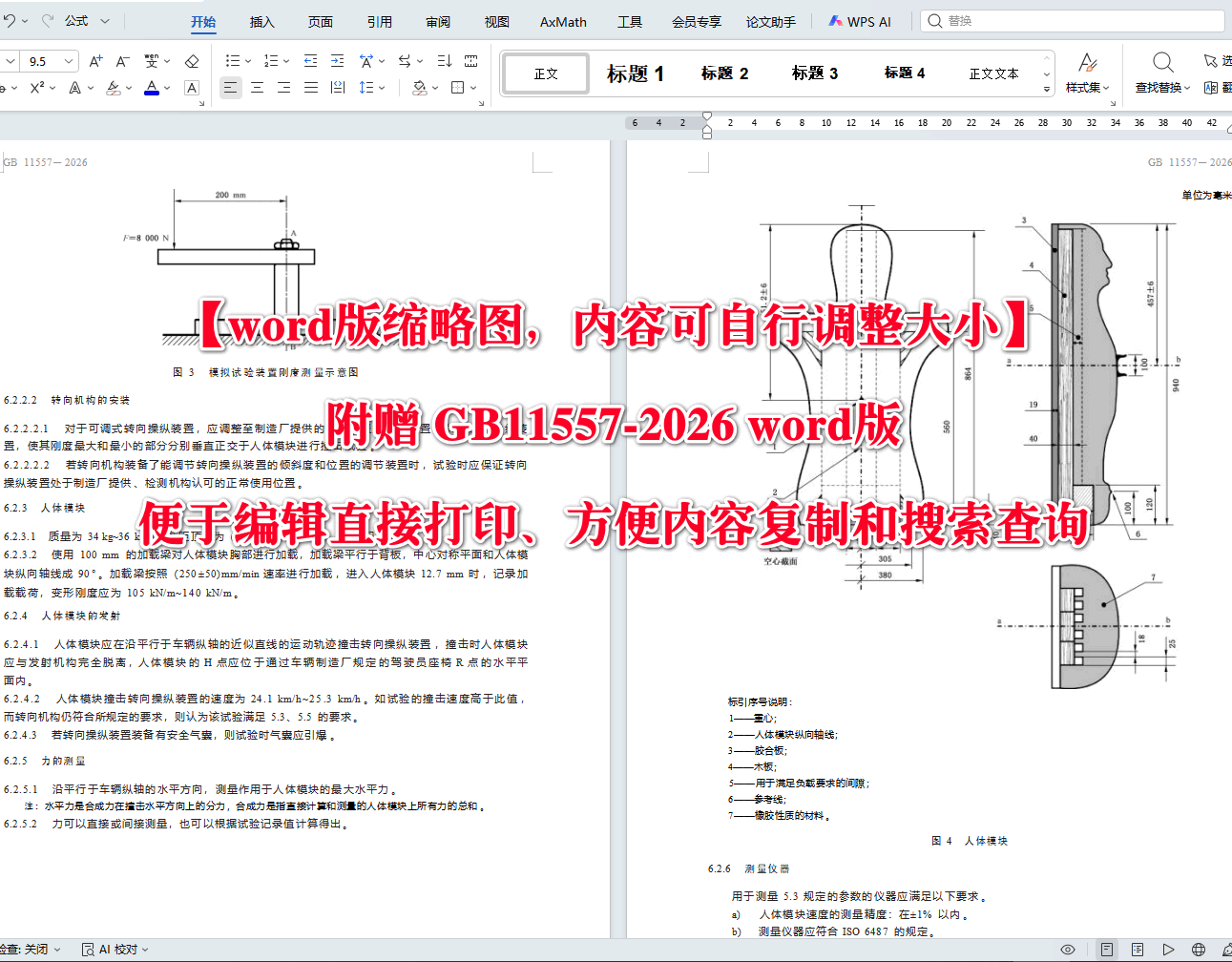Switch to the 页面 (Page) tab
The height and width of the screenshot is (962, 1232).
(x=321, y=22)
